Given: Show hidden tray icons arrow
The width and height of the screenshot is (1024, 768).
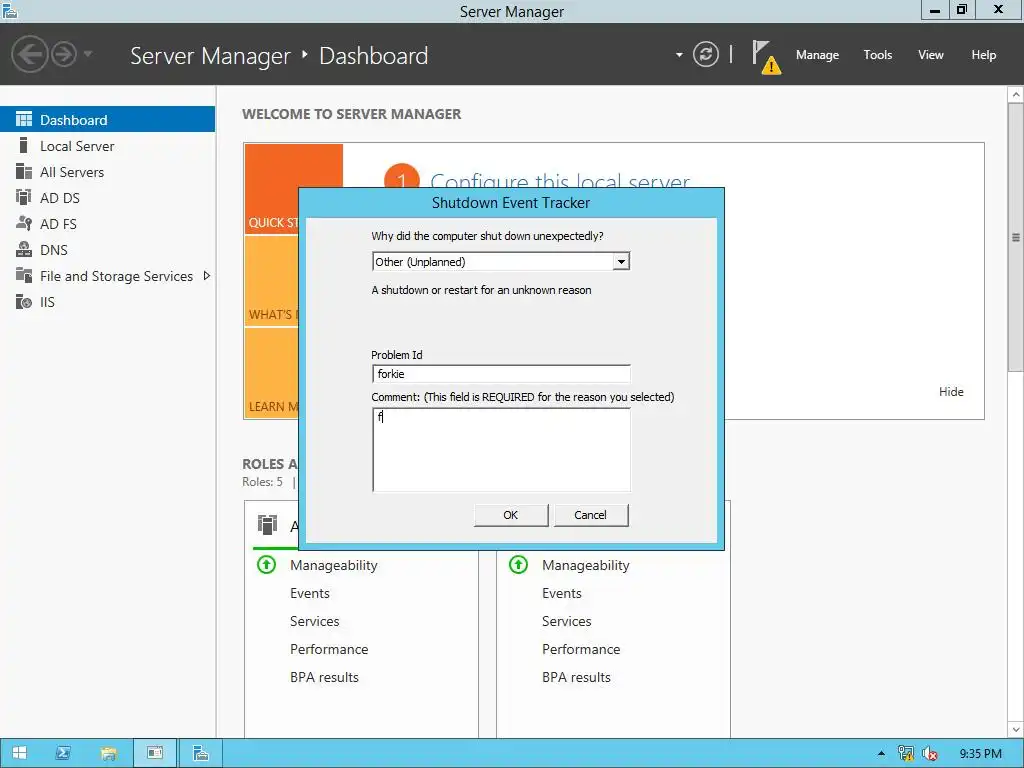Looking at the screenshot, I should coord(881,754).
